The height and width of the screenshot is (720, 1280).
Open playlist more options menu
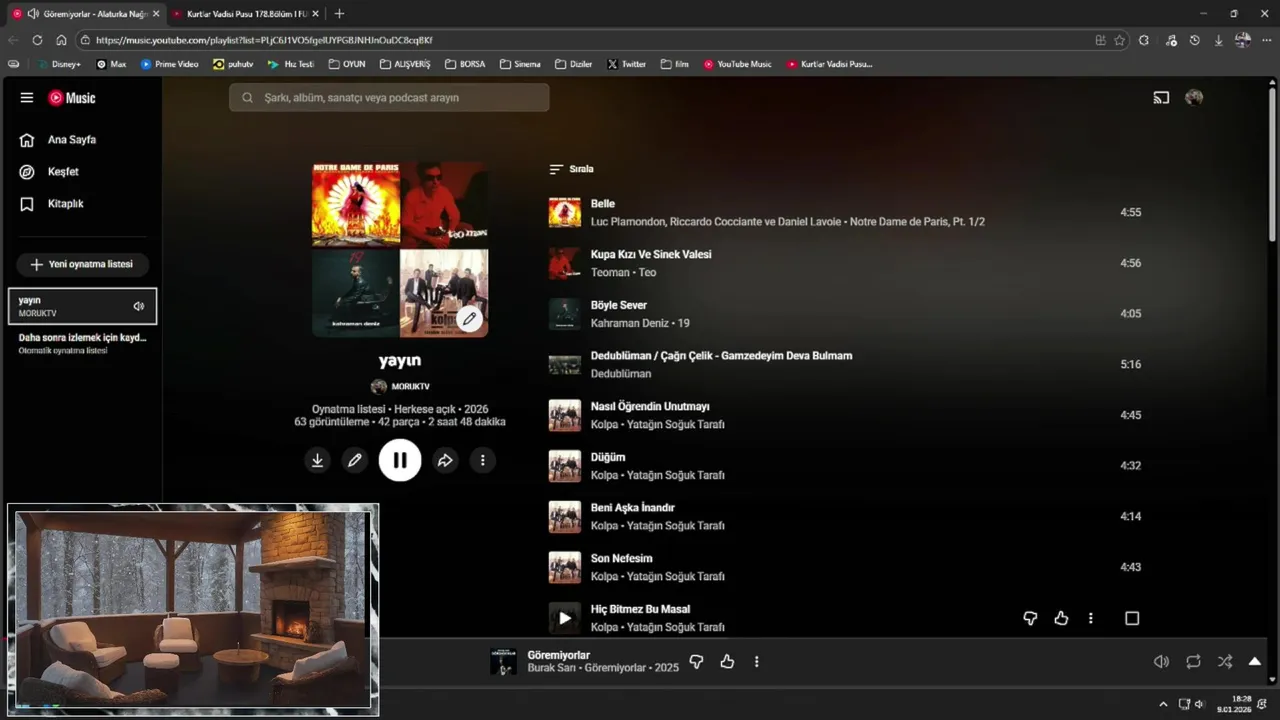point(483,460)
